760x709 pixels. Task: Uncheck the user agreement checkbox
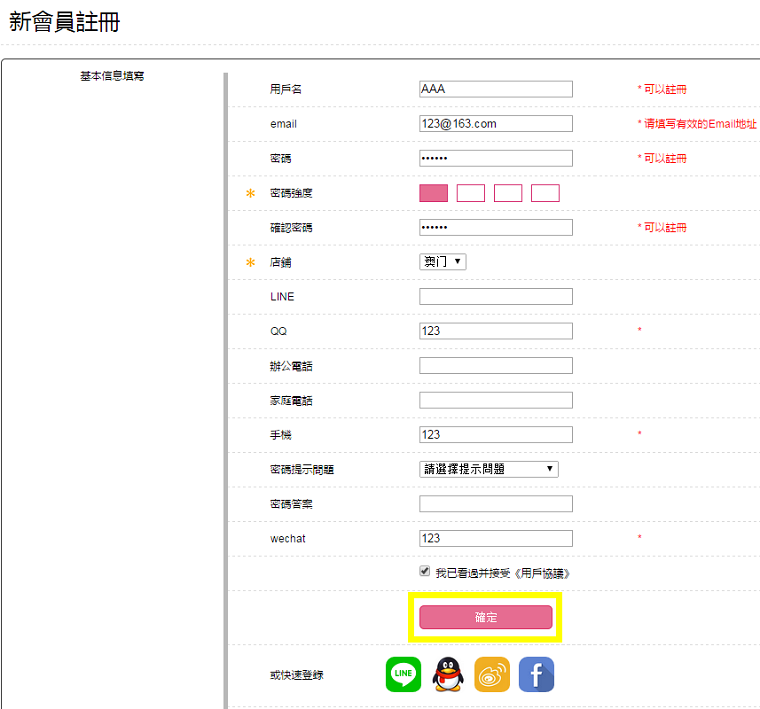tap(425, 572)
